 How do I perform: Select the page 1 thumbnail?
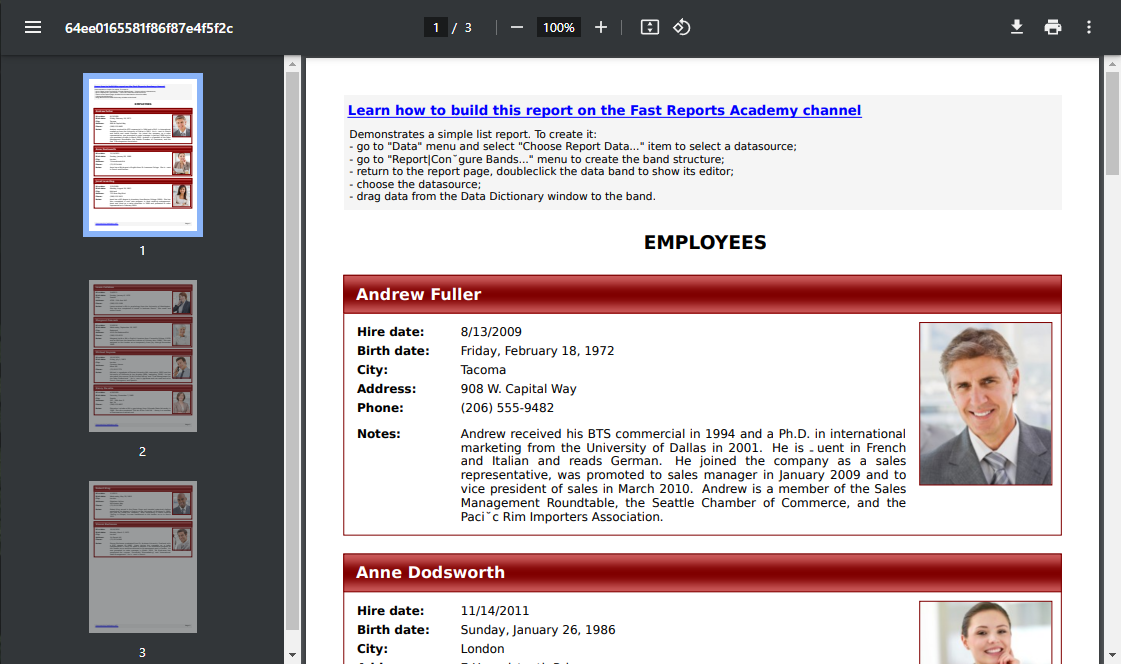(x=142, y=155)
